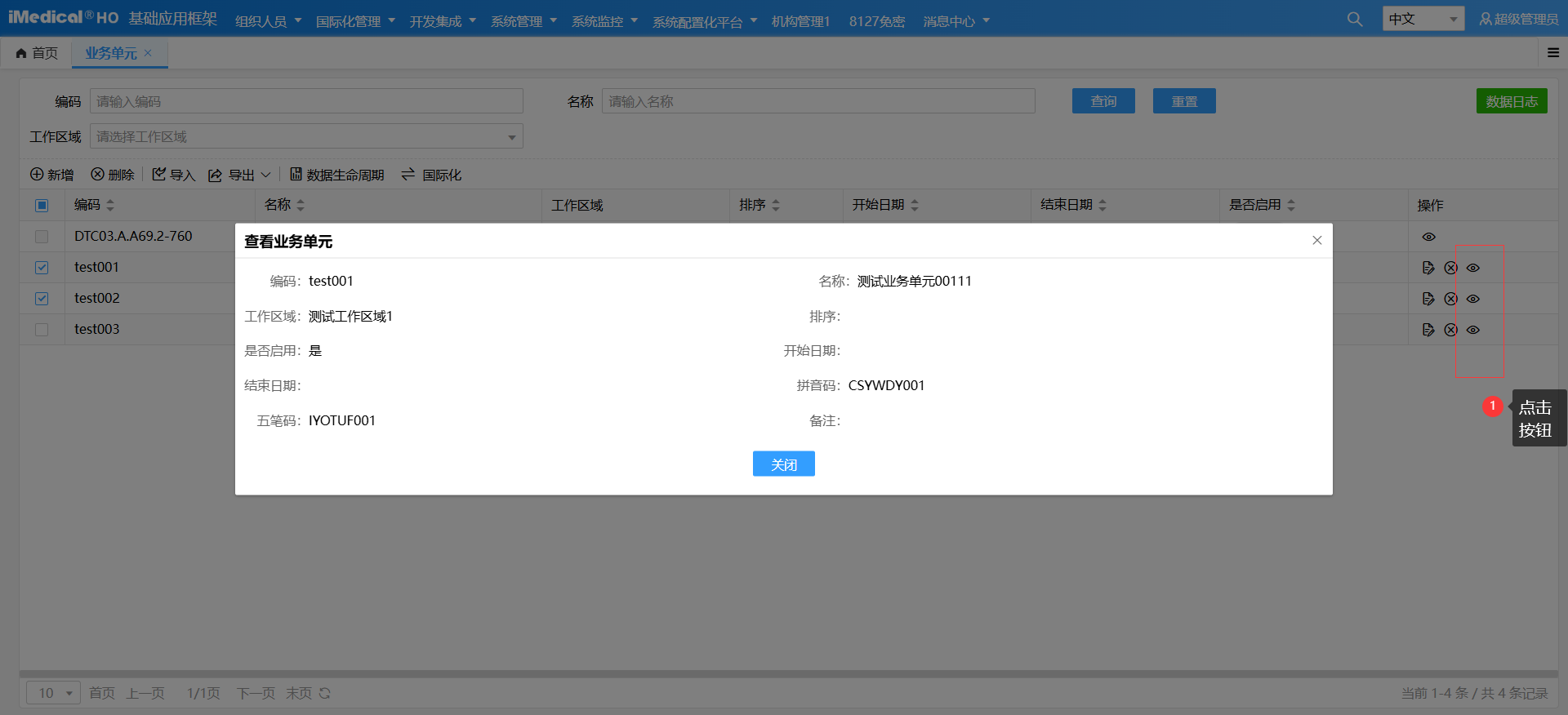Sort by the 排序 column
This screenshot has height=715, width=1568.
coord(776,205)
